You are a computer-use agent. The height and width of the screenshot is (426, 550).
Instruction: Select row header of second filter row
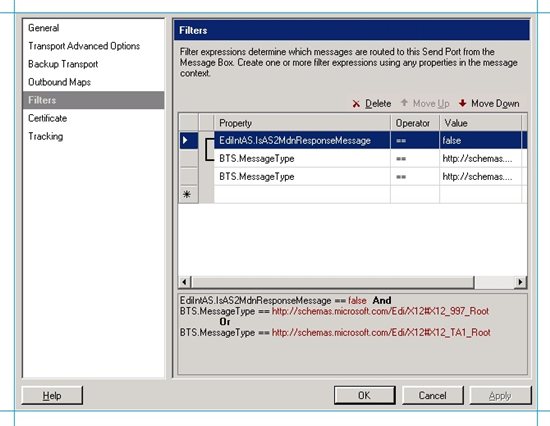pyautogui.click(x=189, y=159)
